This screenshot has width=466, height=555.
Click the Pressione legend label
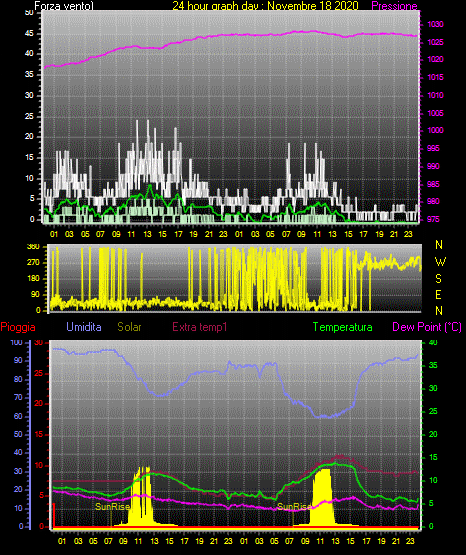395,6
